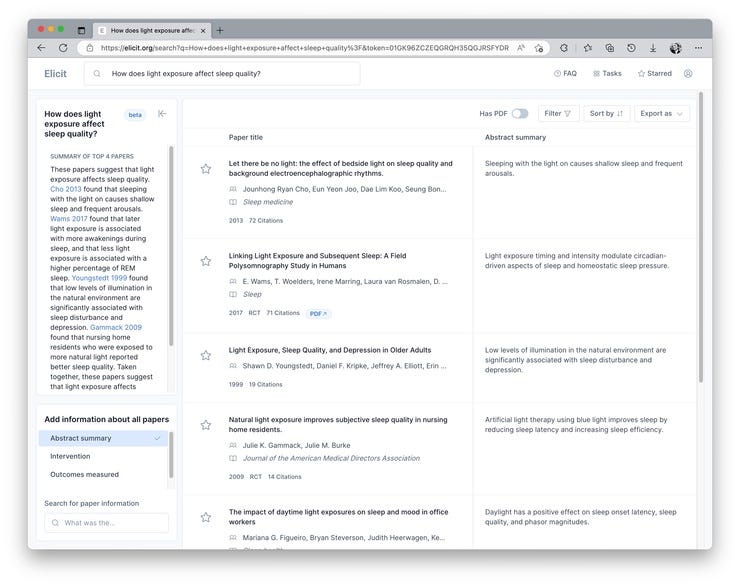Open the Sort by dropdown
This screenshot has width=740, height=586.
606,114
